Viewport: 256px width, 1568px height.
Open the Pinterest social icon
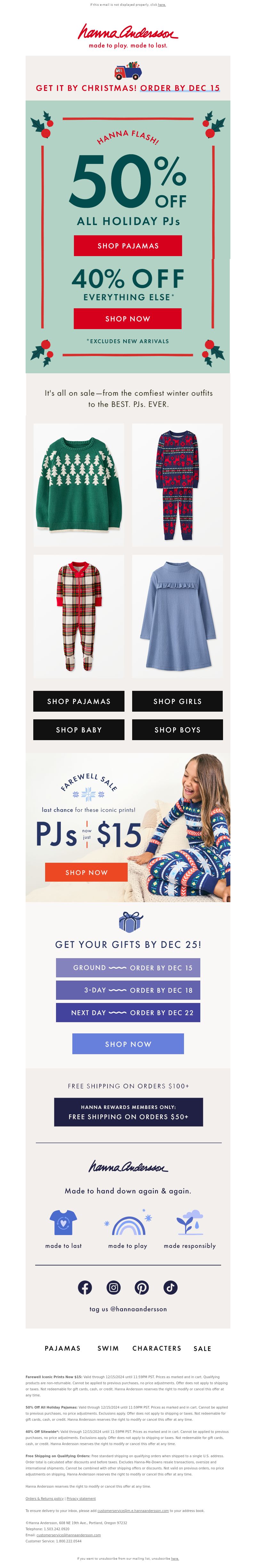[x=142, y=1287]
